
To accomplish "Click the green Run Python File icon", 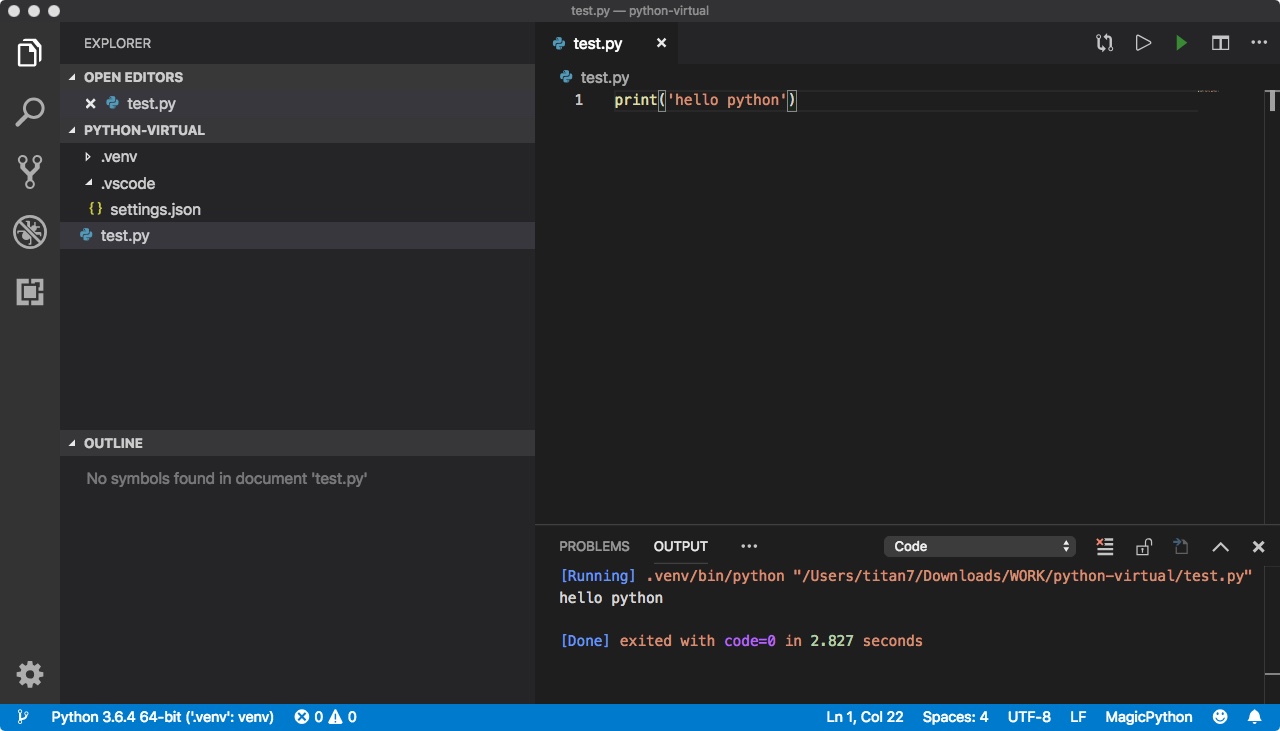I will pyautogui.click(x=1181, y=43).
